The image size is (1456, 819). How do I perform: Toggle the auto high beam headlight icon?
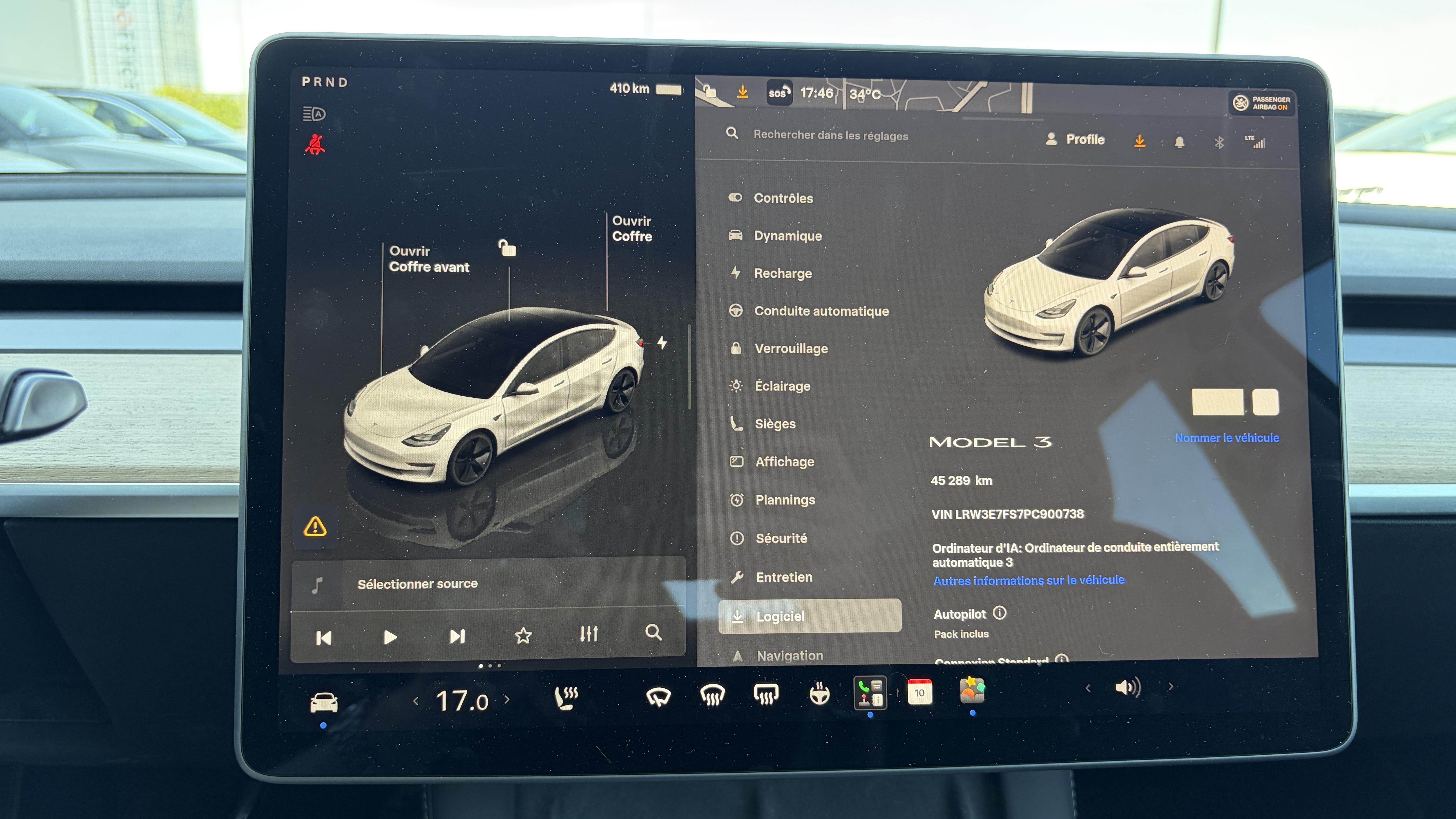(314, 114)
